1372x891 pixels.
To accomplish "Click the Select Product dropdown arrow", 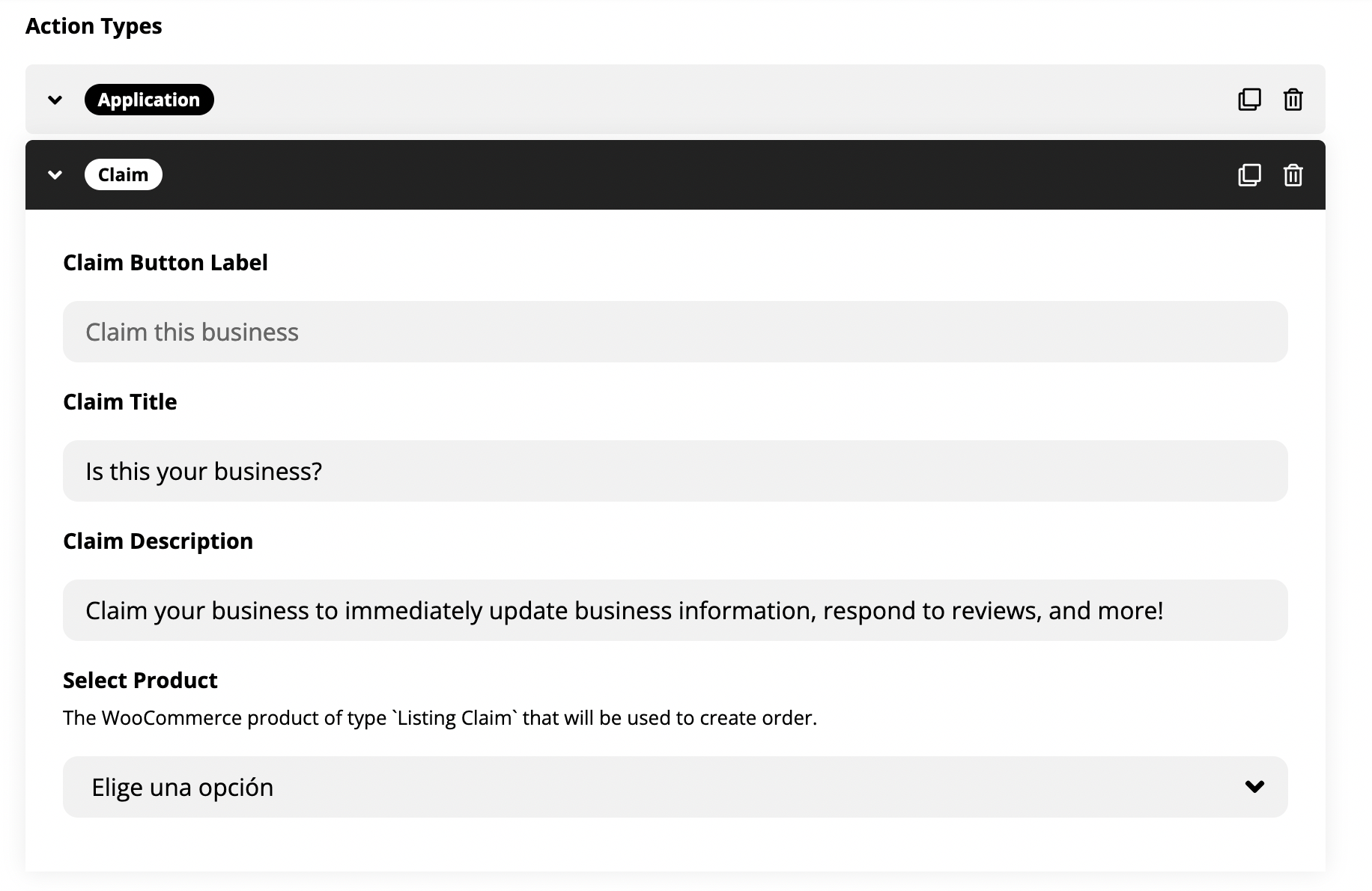I will [1254, 787].
